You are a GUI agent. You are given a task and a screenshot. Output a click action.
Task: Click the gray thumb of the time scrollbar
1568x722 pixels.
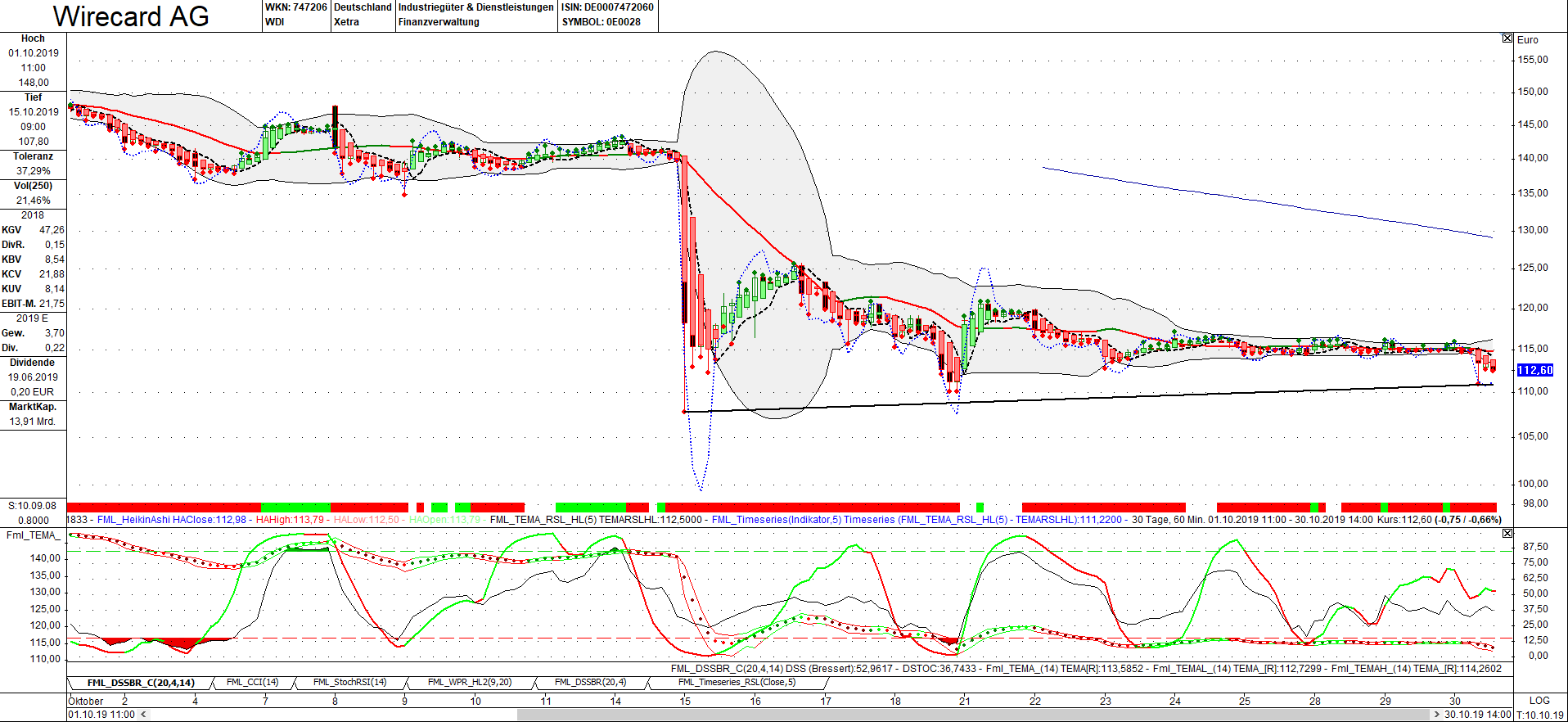pos(974,715)
